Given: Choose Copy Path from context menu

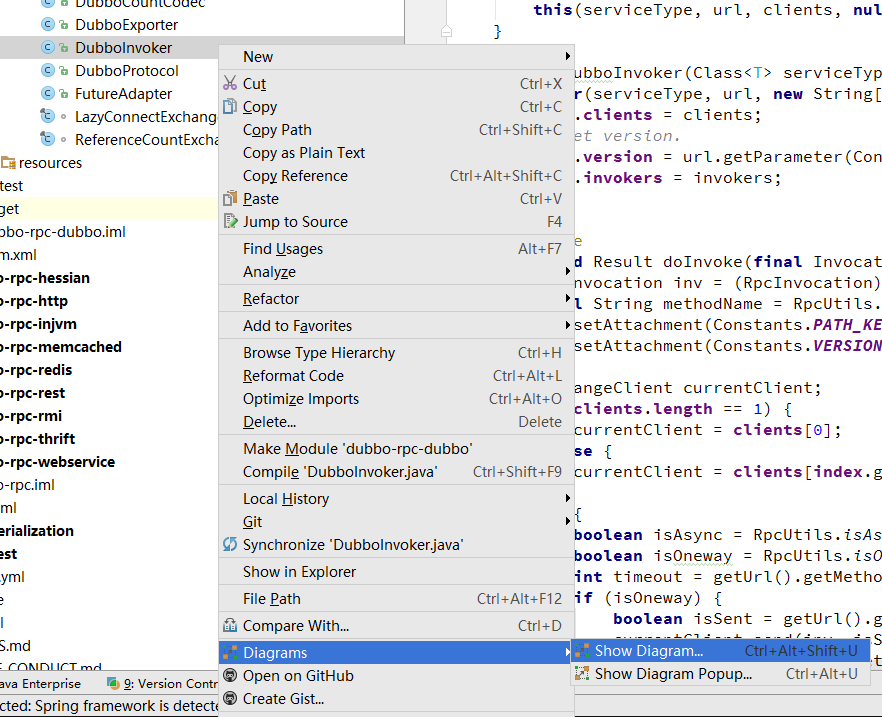Looking at the screenshot, I should [396, 130].
